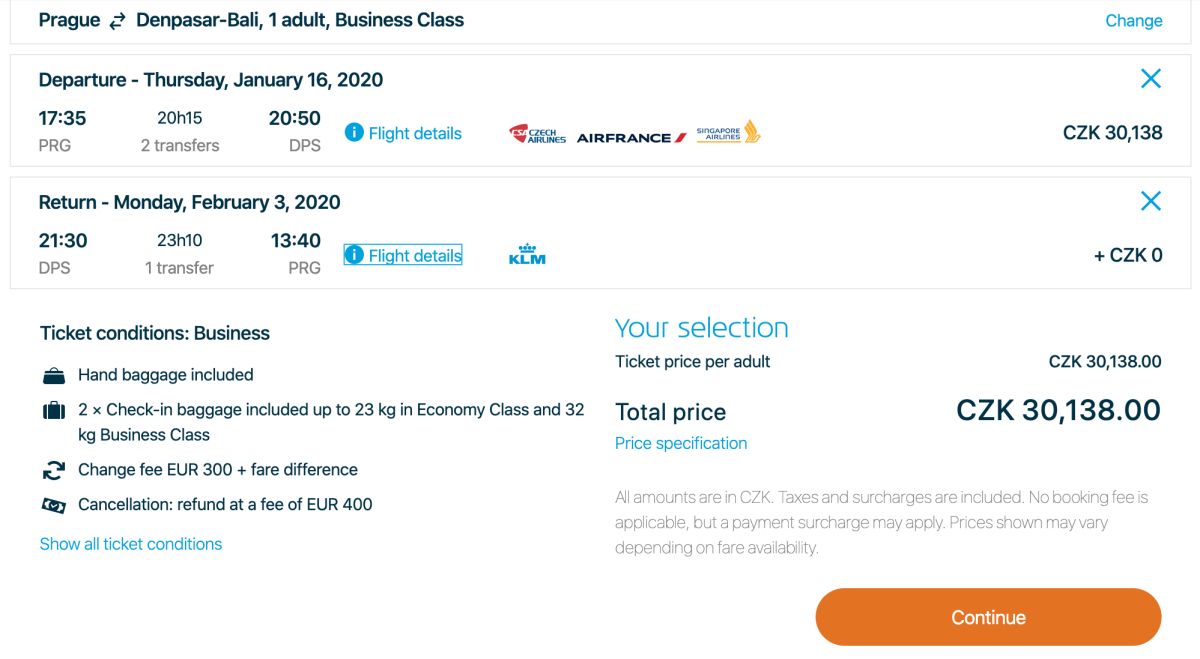Remove the departure flight with X icon
The height and width of the screenshot is (659, 1200).
coord(1150,79)
